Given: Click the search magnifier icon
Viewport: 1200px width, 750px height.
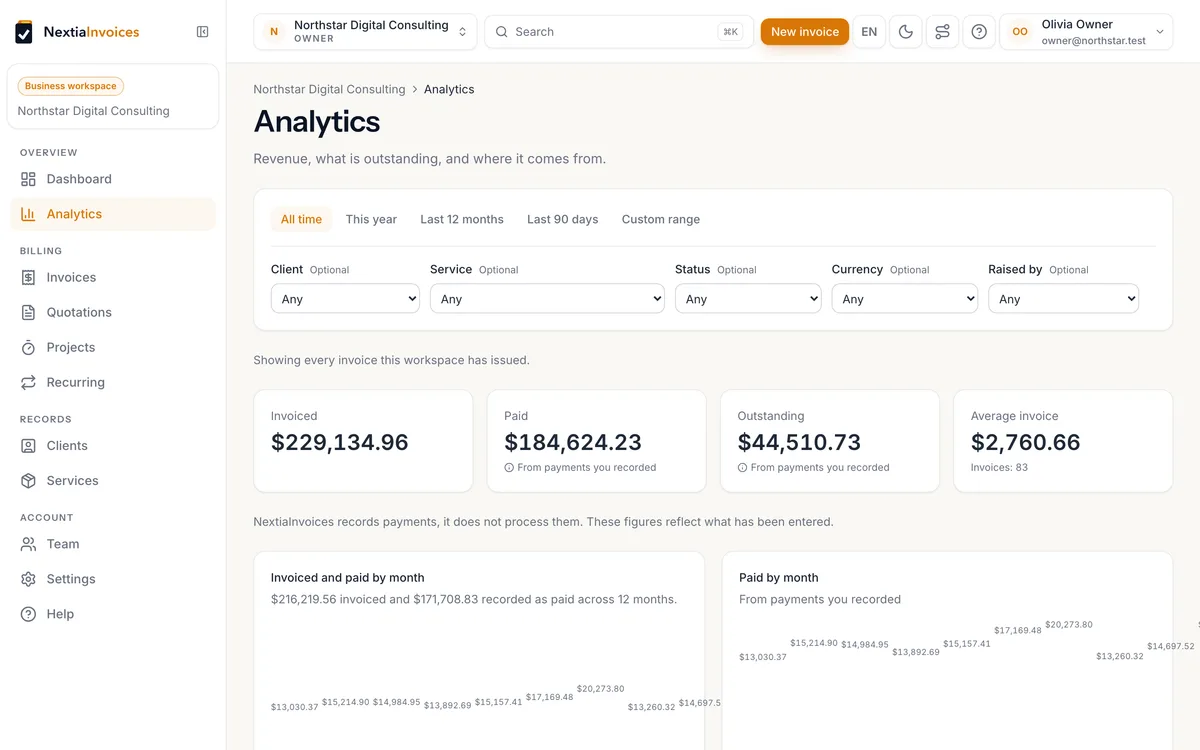Looking at the screenshot, I should (502, 32).
